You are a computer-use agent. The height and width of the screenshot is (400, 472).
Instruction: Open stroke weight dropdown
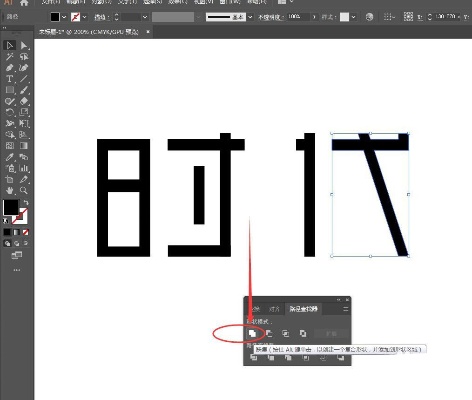(145, 17)
